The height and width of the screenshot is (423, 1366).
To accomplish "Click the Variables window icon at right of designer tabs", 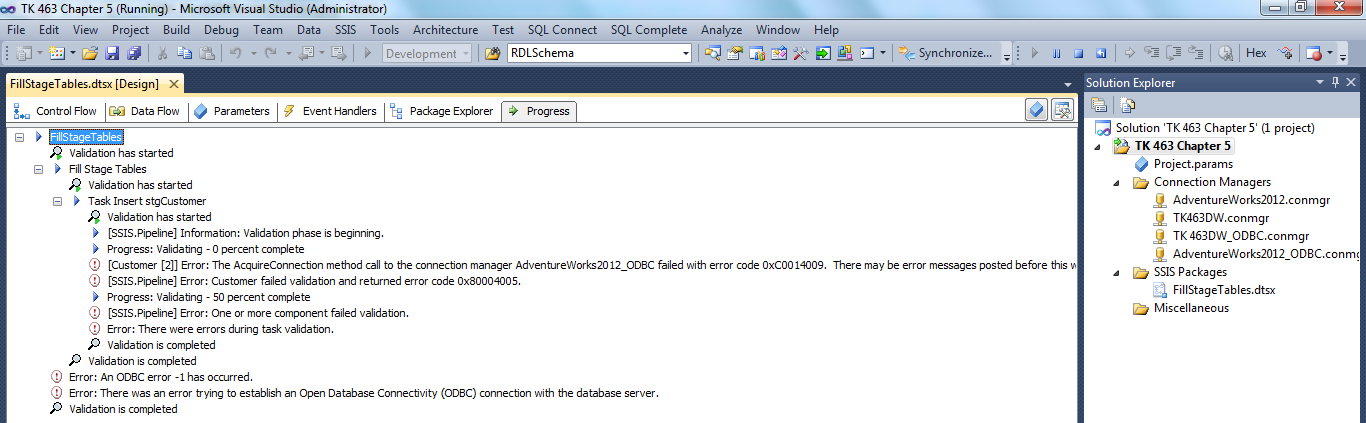I will (1062, 110).
